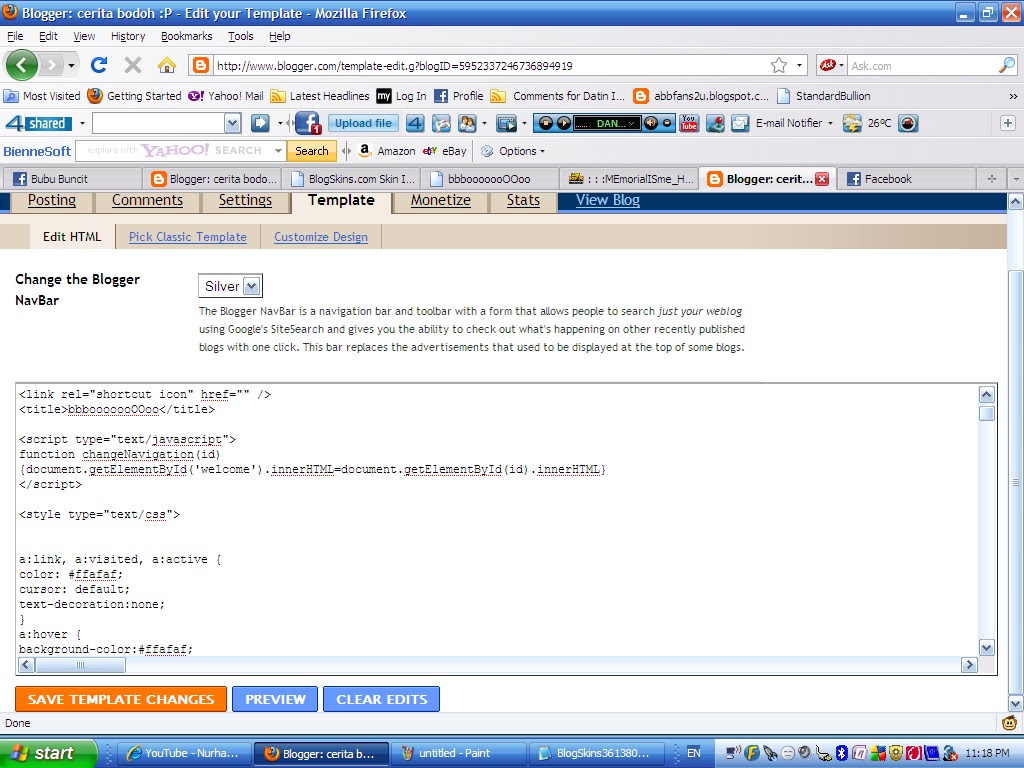This screenshot has height=768, width=1024.
Task: Open the Windows Security shield tray icon
Action: [x=896, y=753]
